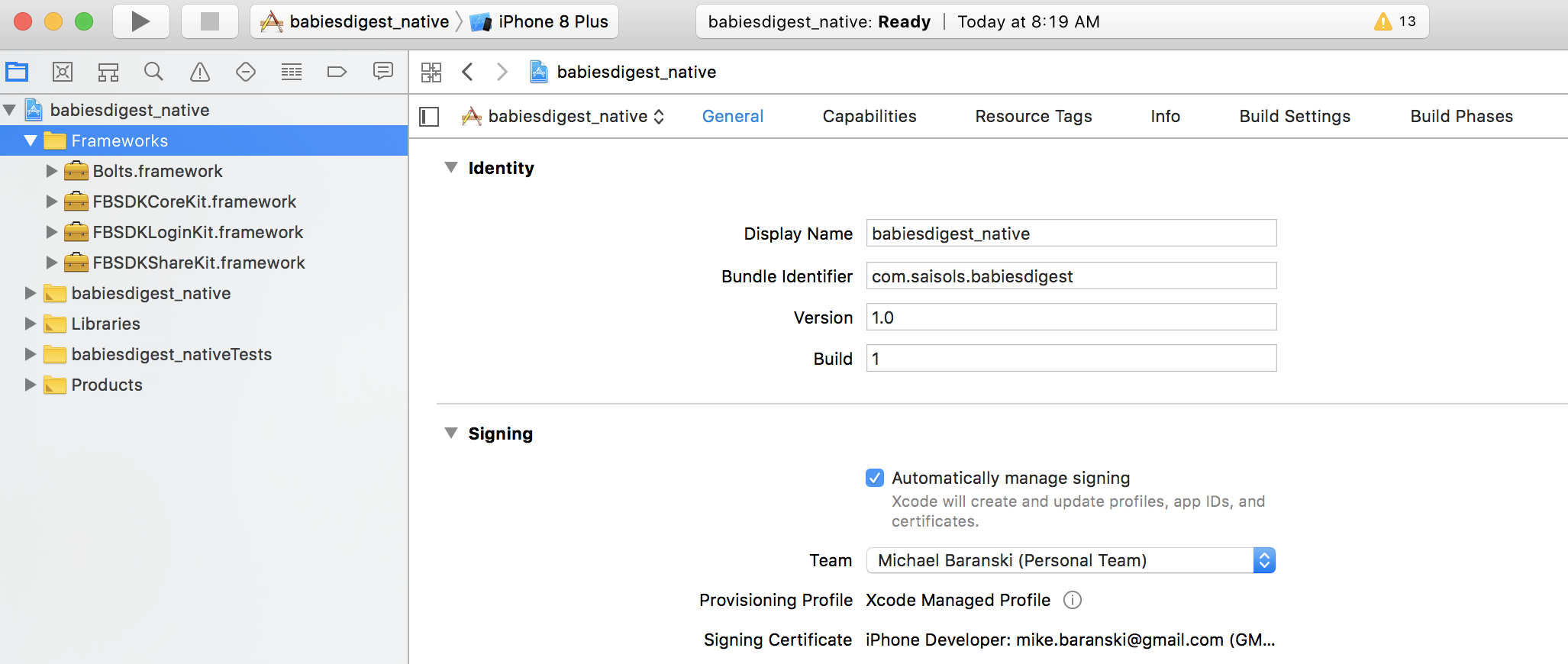Screen dimensions: 1568x664
Task: Collapse the Signing section
Action: coord(451,433)
